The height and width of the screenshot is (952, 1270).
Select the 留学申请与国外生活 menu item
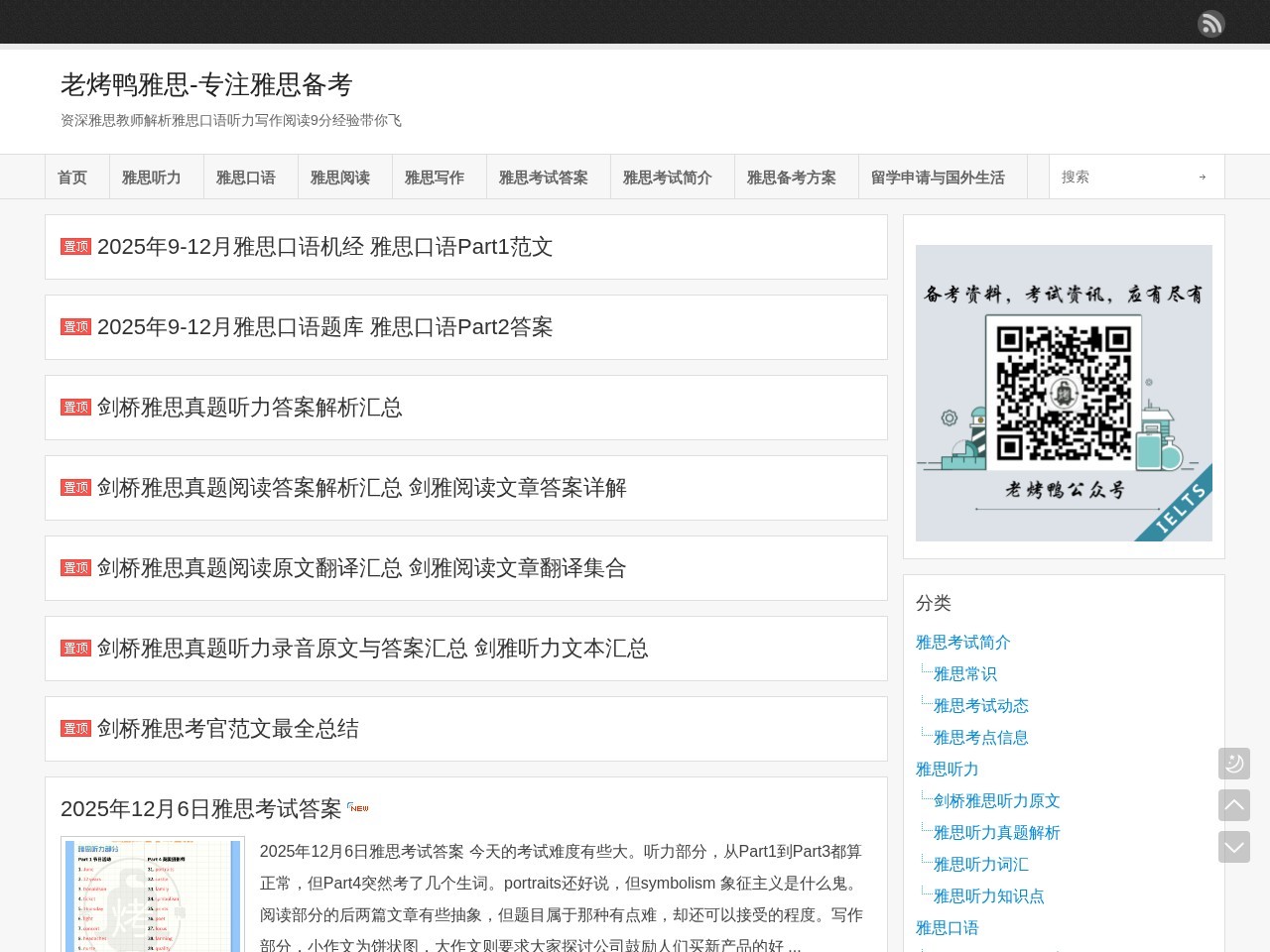[x=938, y=178]
